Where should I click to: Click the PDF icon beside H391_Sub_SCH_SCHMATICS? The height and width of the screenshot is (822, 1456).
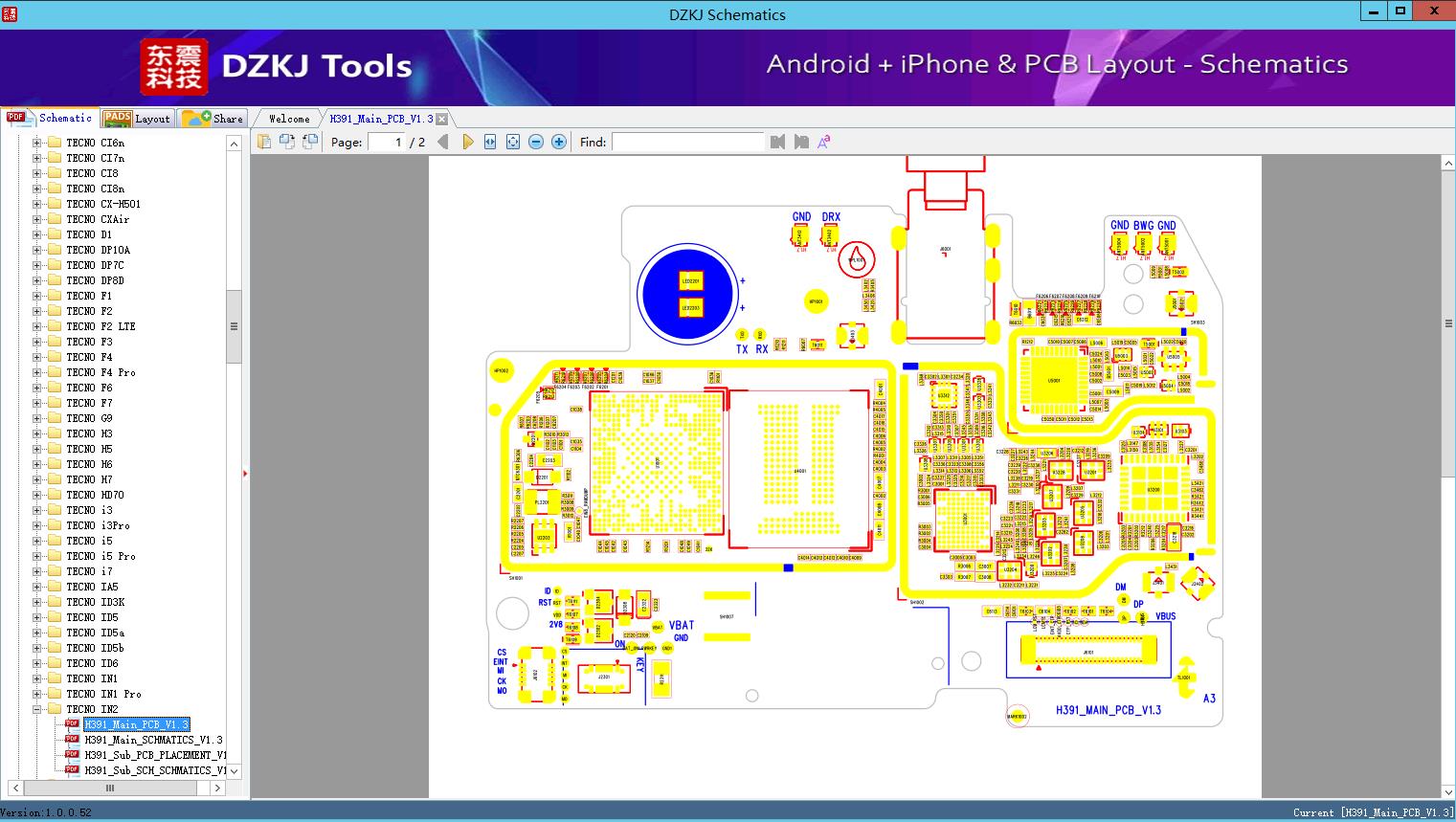(72, 769)
